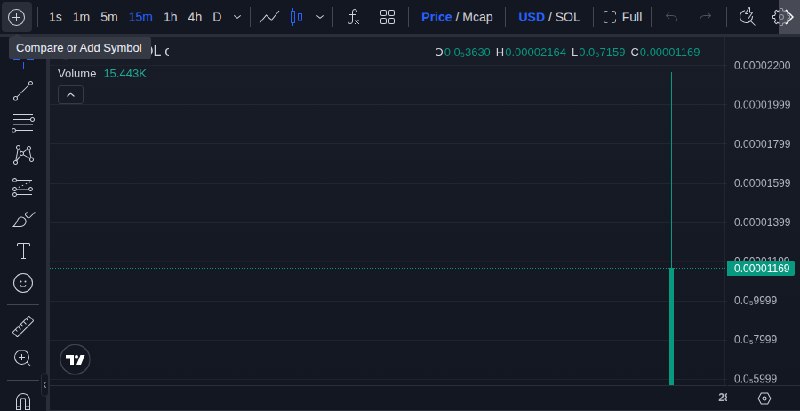Screen dimensions: 800x411
Task: Open the emoji icons tool
Action: (23, 283)
